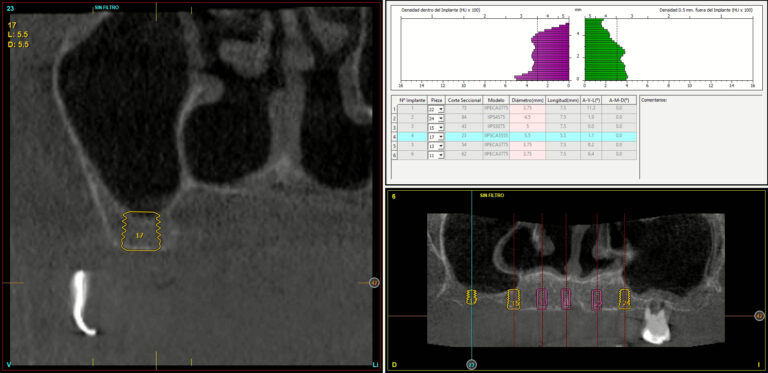Click slice marker 23 below panoramic view
Image resolution: width=768 pixels, height=373 pixels.
471,364
